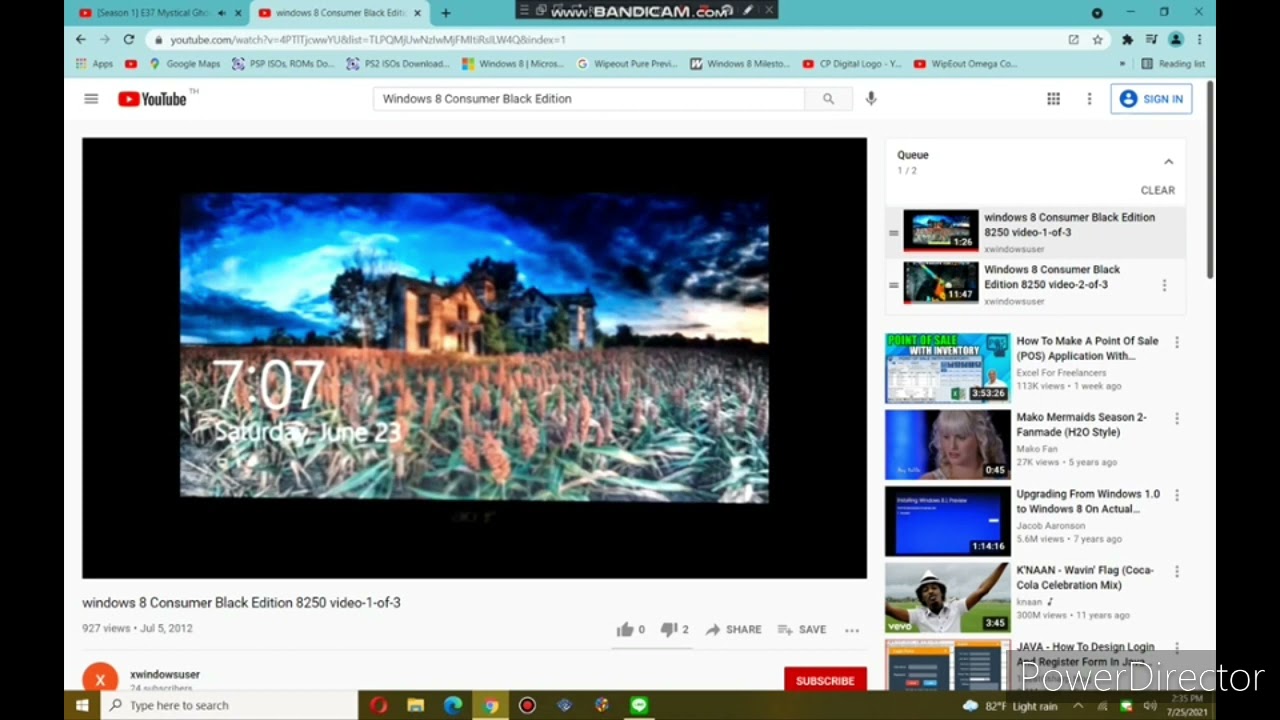Play queue item video-1-of-3 thumbnail
Viewport: 1280px width, 720px height.
pyautogui.click(x=941, y=230)
